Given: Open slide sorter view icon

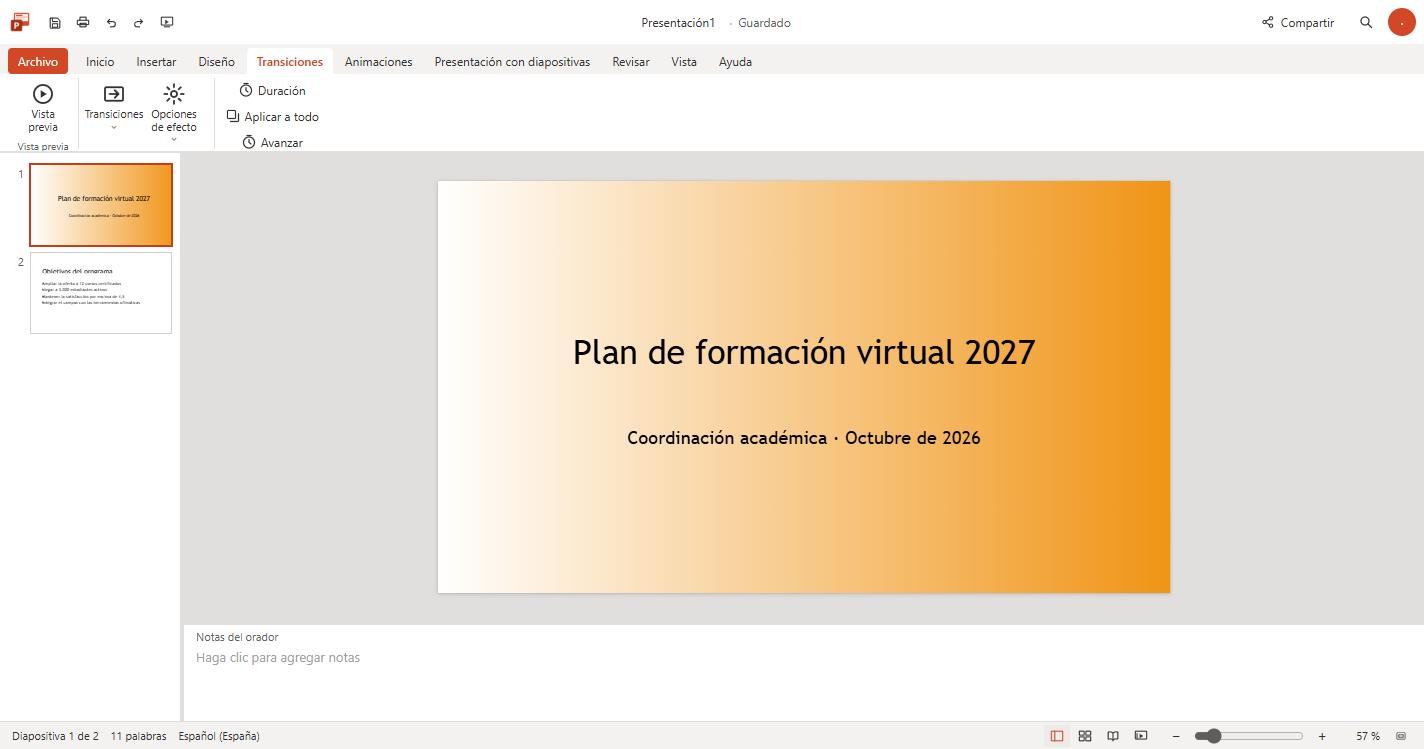Looking at the screenshot, I should [1085, 736].
